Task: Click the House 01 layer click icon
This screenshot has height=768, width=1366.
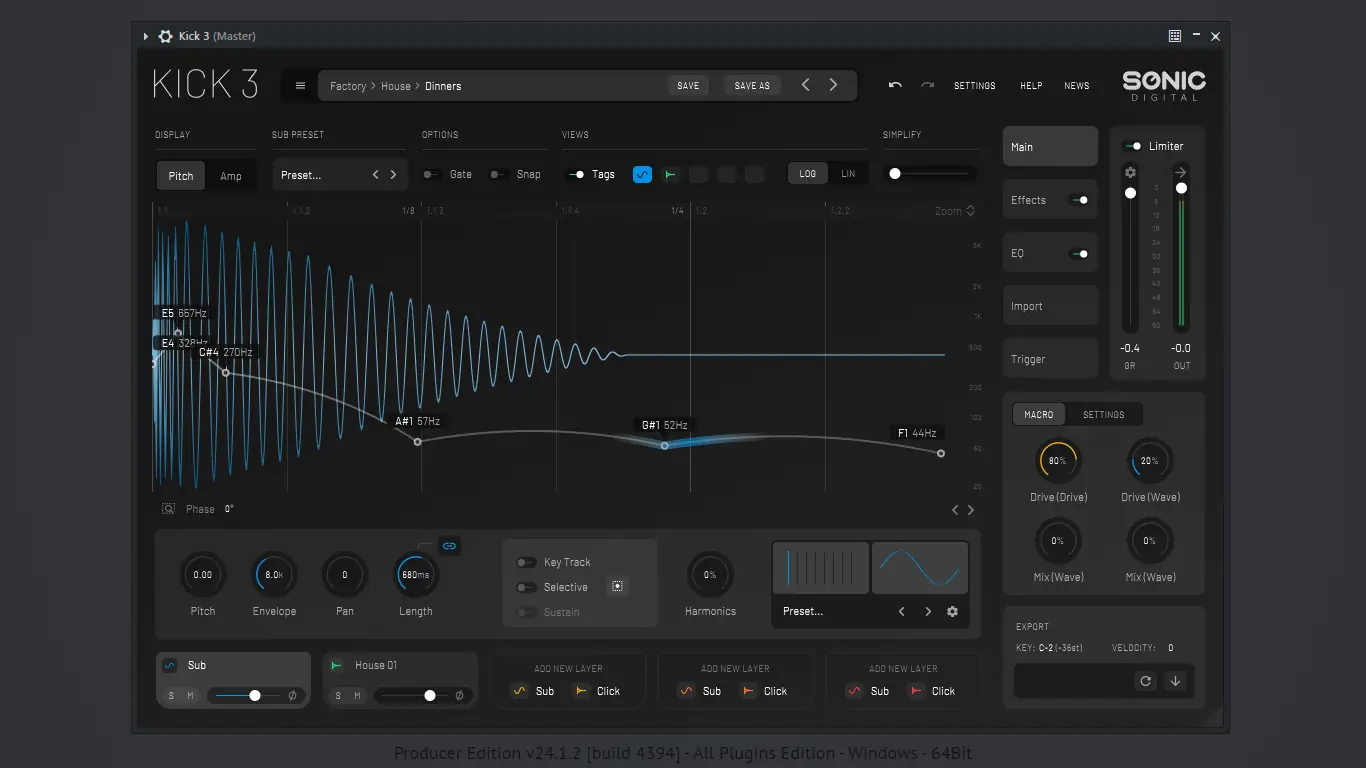Action: [336, 665]
